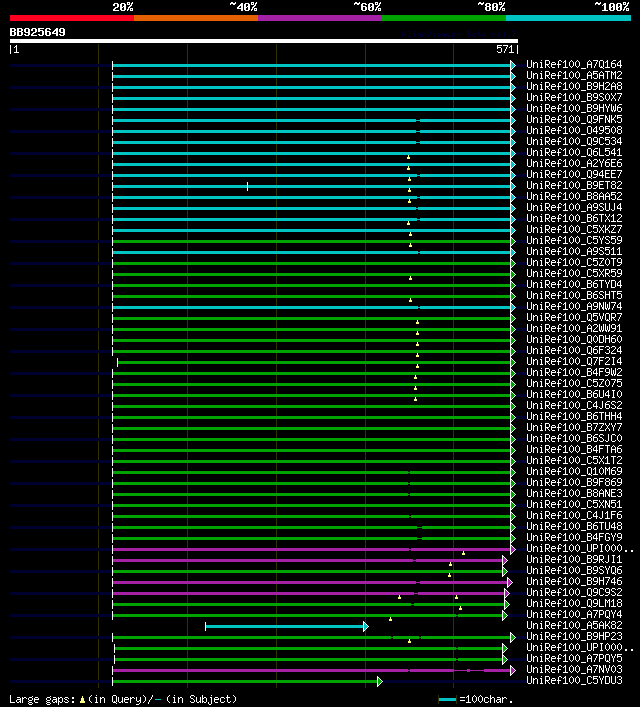Select the UniRef100_O49508 label
This screenshot has height=707, width=640.
574,130
